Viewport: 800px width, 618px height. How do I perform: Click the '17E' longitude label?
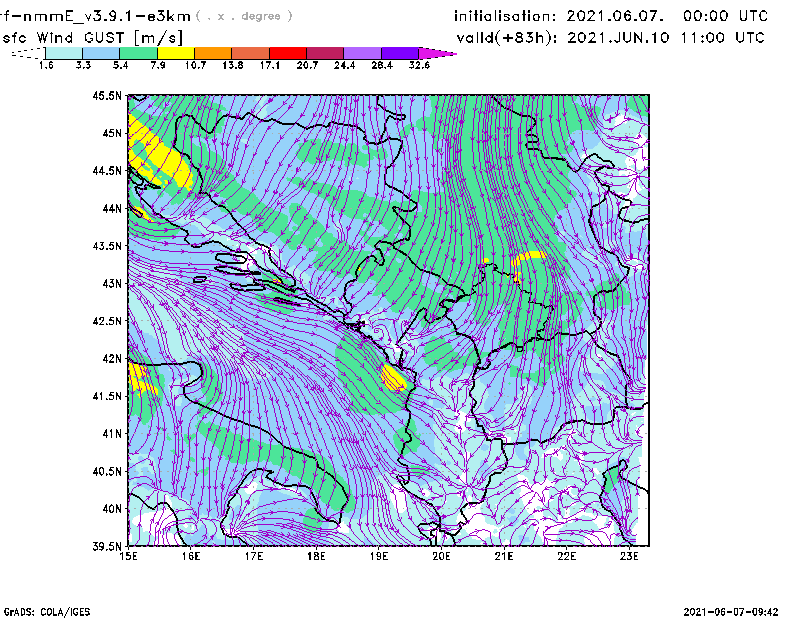point(254,556)
